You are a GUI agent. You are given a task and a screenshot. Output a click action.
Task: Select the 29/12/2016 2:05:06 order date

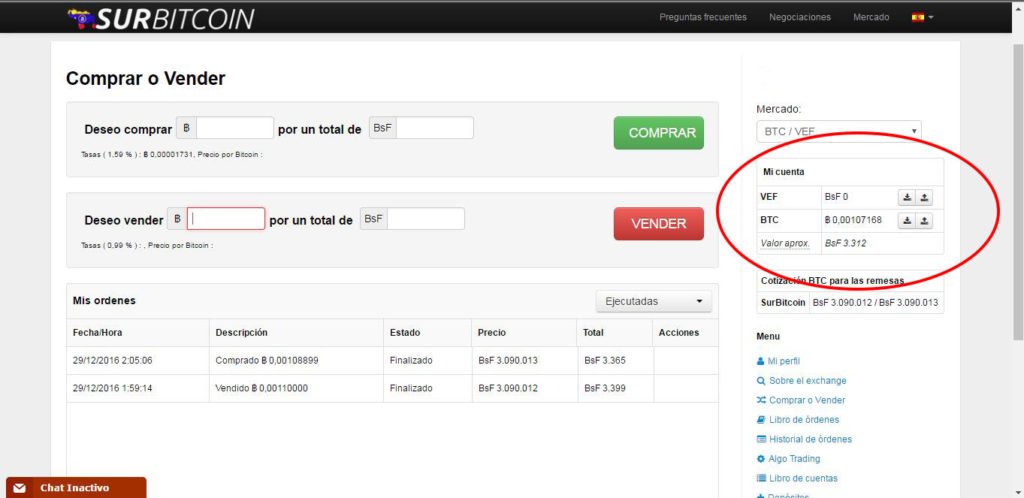[112, 360]
